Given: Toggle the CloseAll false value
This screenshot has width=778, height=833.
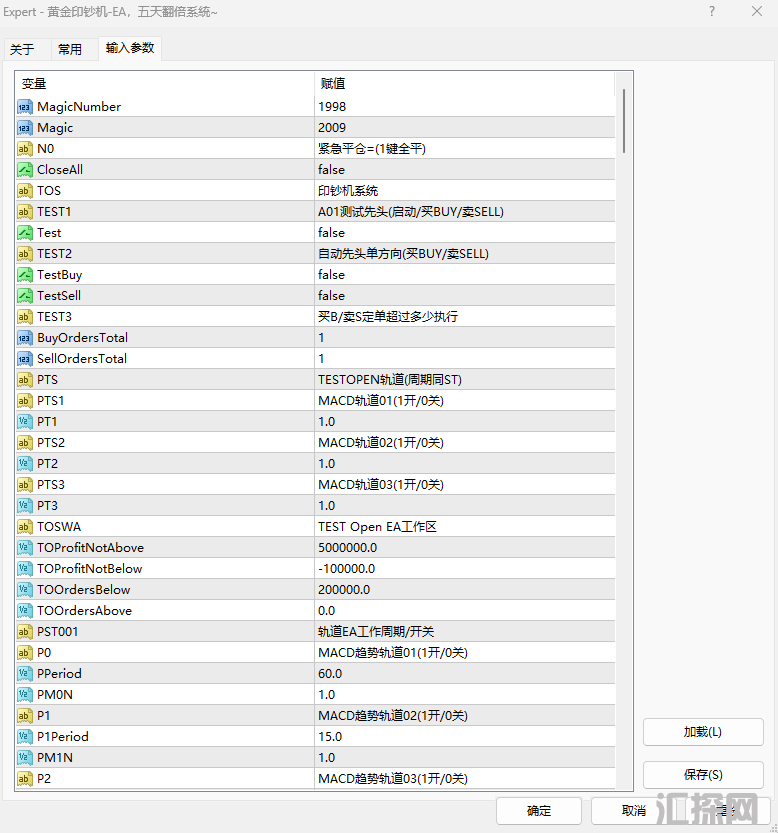Looking at the screenshot, I should [x=331, y=170].
